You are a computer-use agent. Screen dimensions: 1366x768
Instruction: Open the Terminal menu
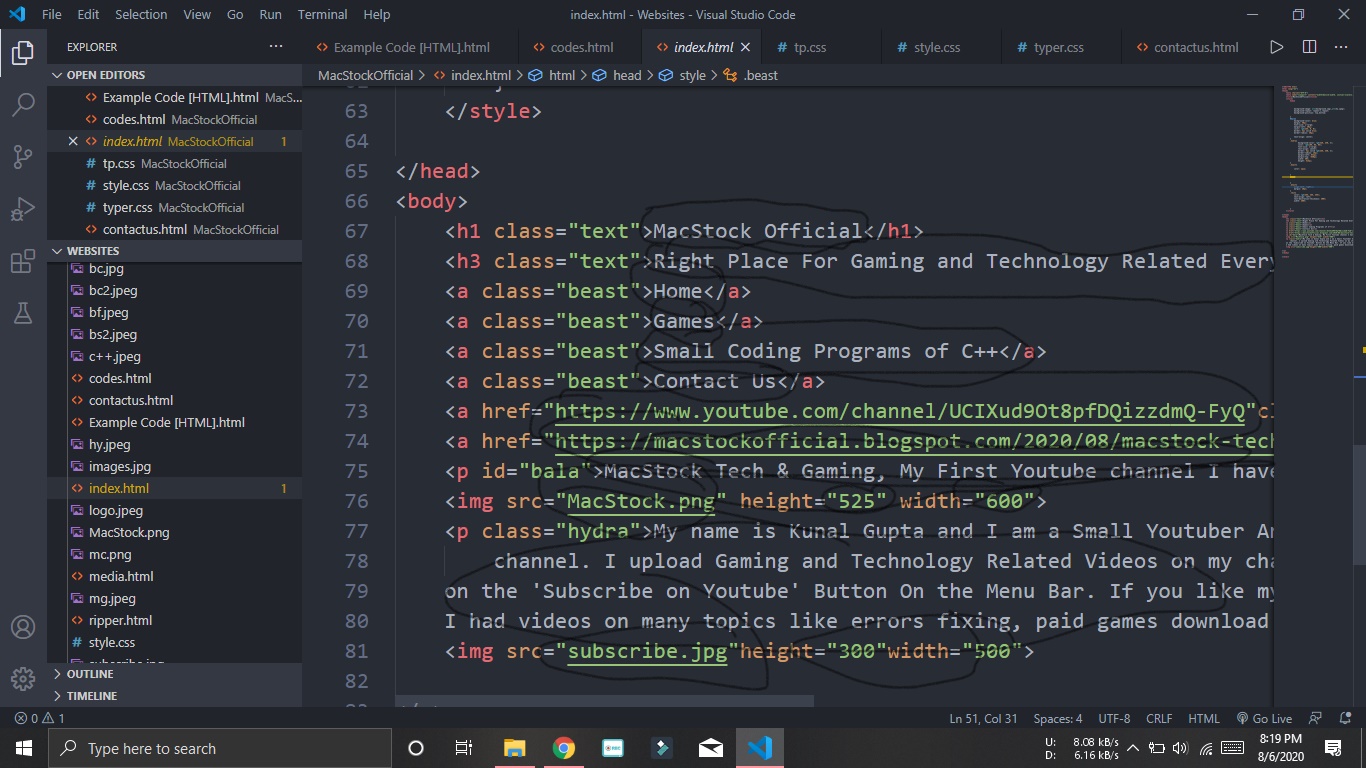tap(322, 15)
